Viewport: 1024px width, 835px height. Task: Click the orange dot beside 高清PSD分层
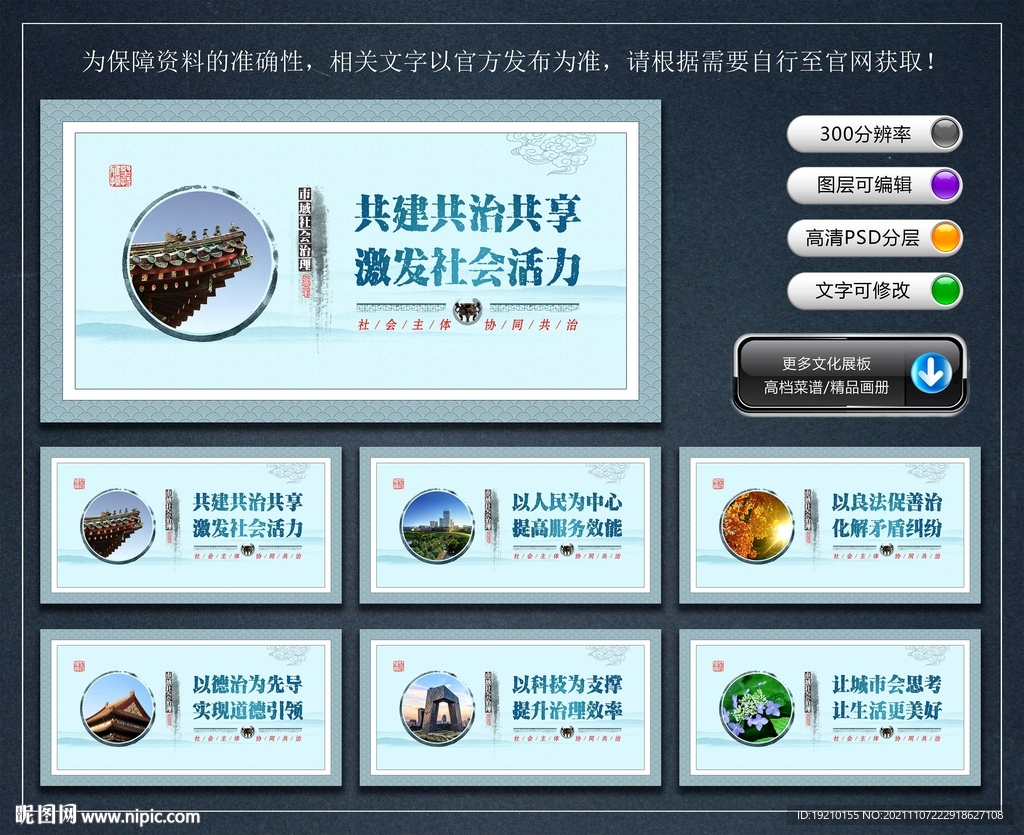click(x=945, y=237)
